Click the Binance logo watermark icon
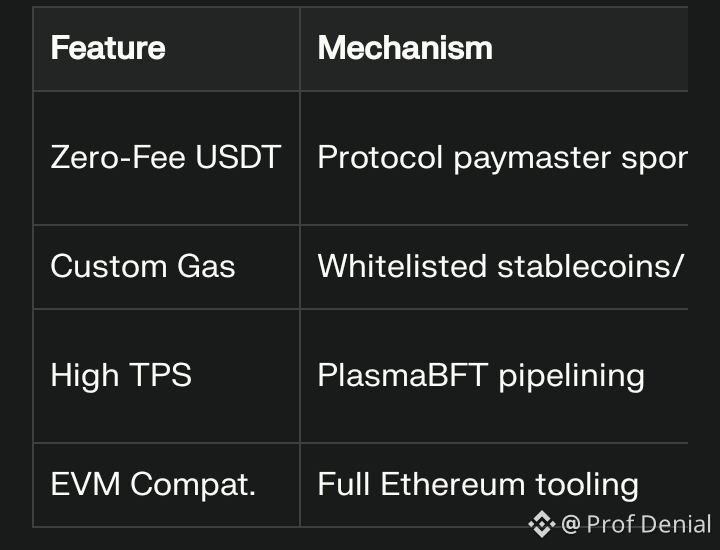 [542, 524]
